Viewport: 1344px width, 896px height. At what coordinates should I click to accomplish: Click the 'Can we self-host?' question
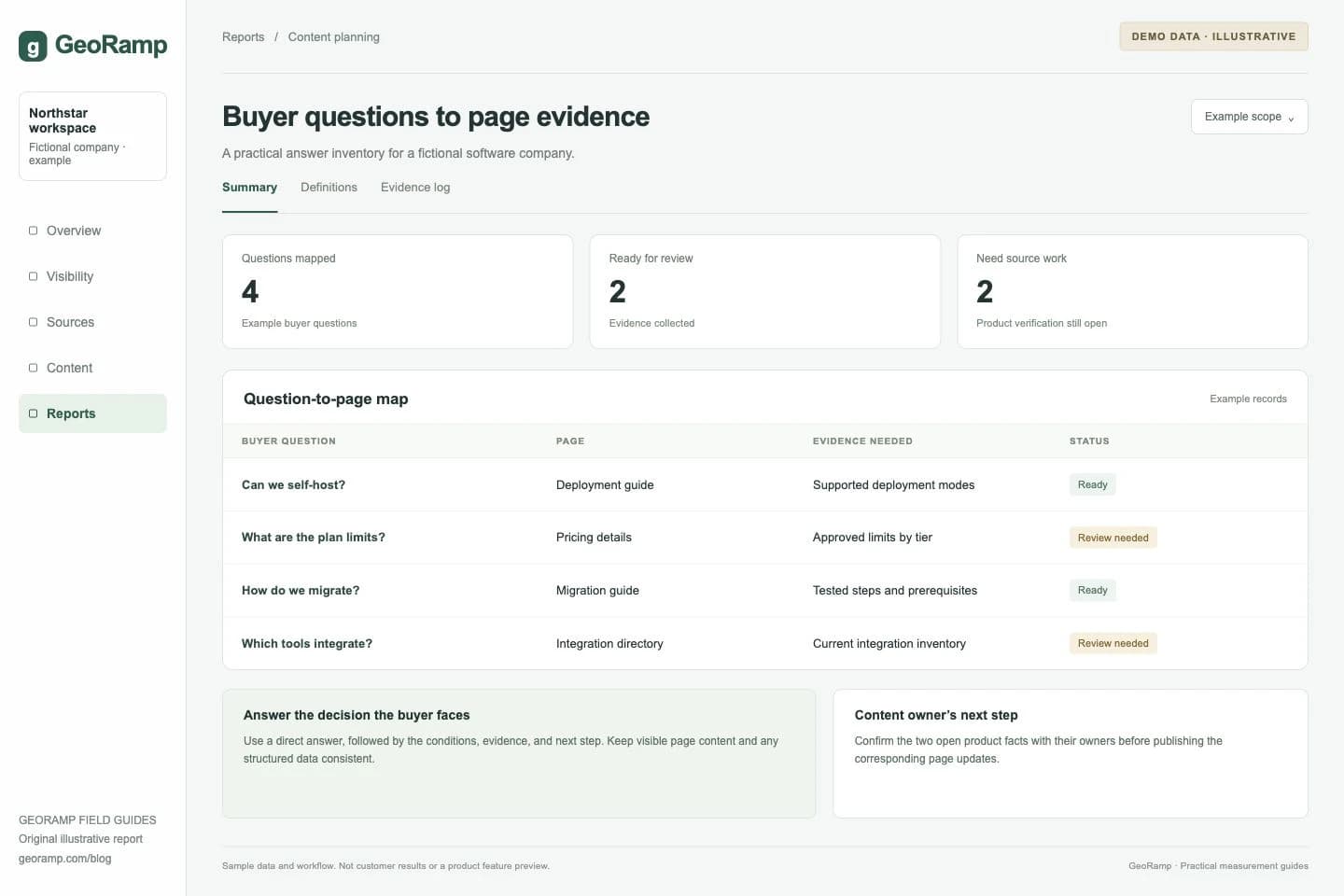point(293,485)
